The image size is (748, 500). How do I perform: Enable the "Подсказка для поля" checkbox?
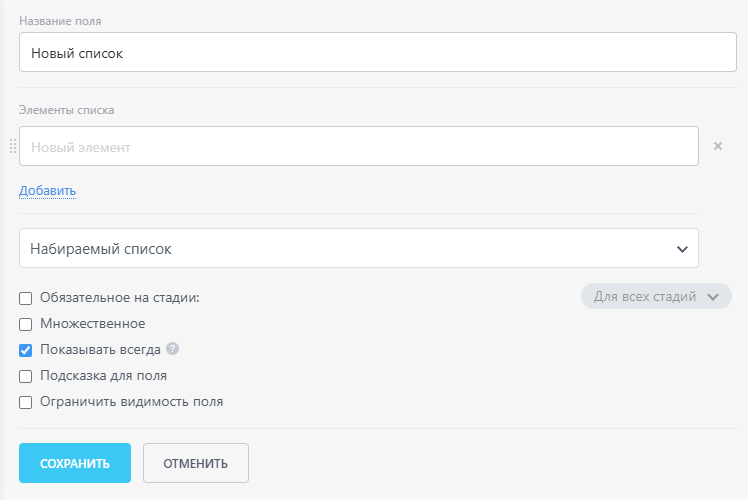(26, 376)
